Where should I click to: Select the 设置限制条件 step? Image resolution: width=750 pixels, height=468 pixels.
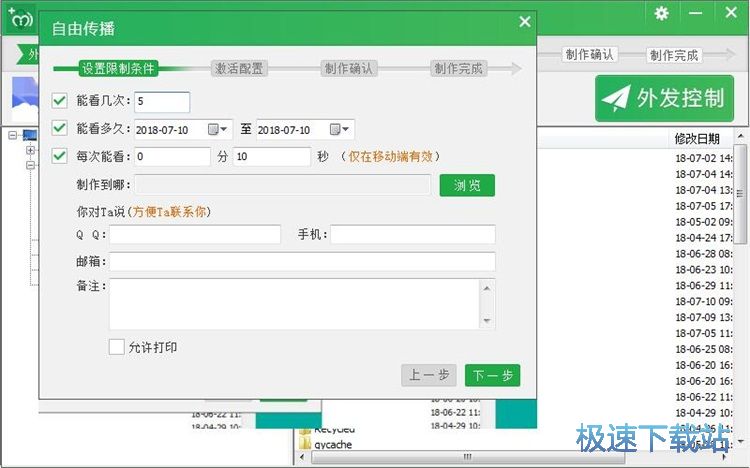tap(118, 68)
